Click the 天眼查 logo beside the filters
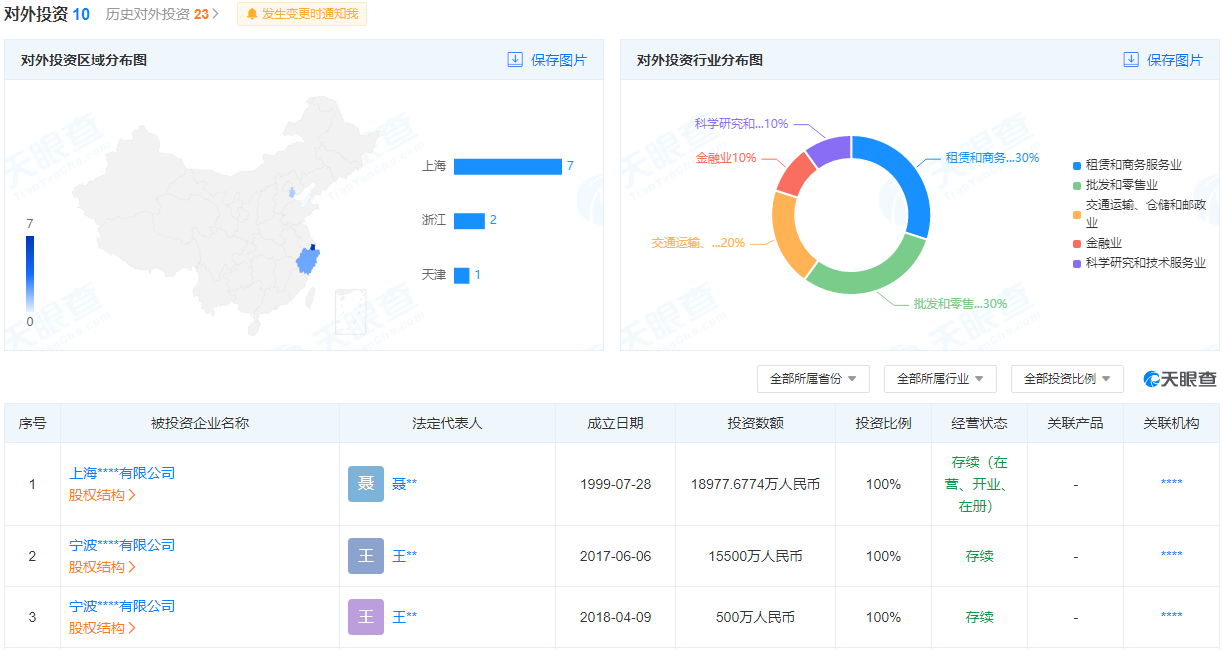Screen dimensions: 1223x650 tap(1180, 379)
